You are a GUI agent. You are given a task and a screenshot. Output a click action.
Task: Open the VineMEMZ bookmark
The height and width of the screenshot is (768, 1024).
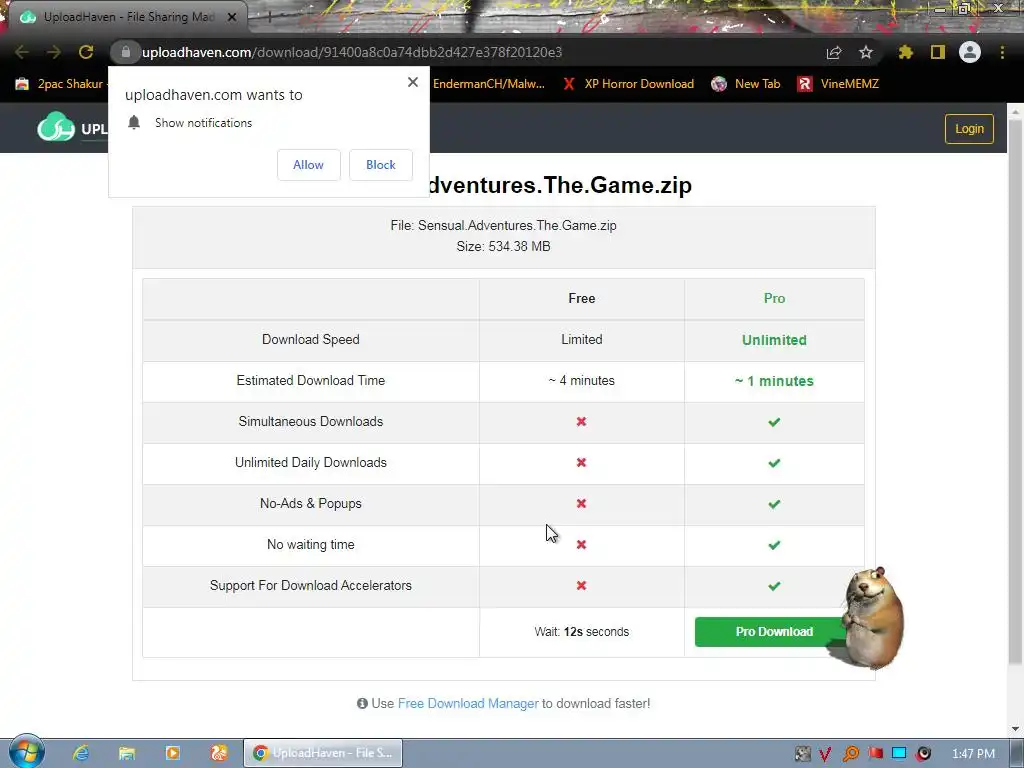pos(839,84)
